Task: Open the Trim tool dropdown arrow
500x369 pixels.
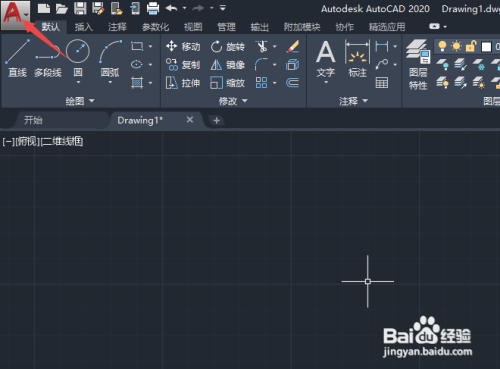Action: [275, 46]
